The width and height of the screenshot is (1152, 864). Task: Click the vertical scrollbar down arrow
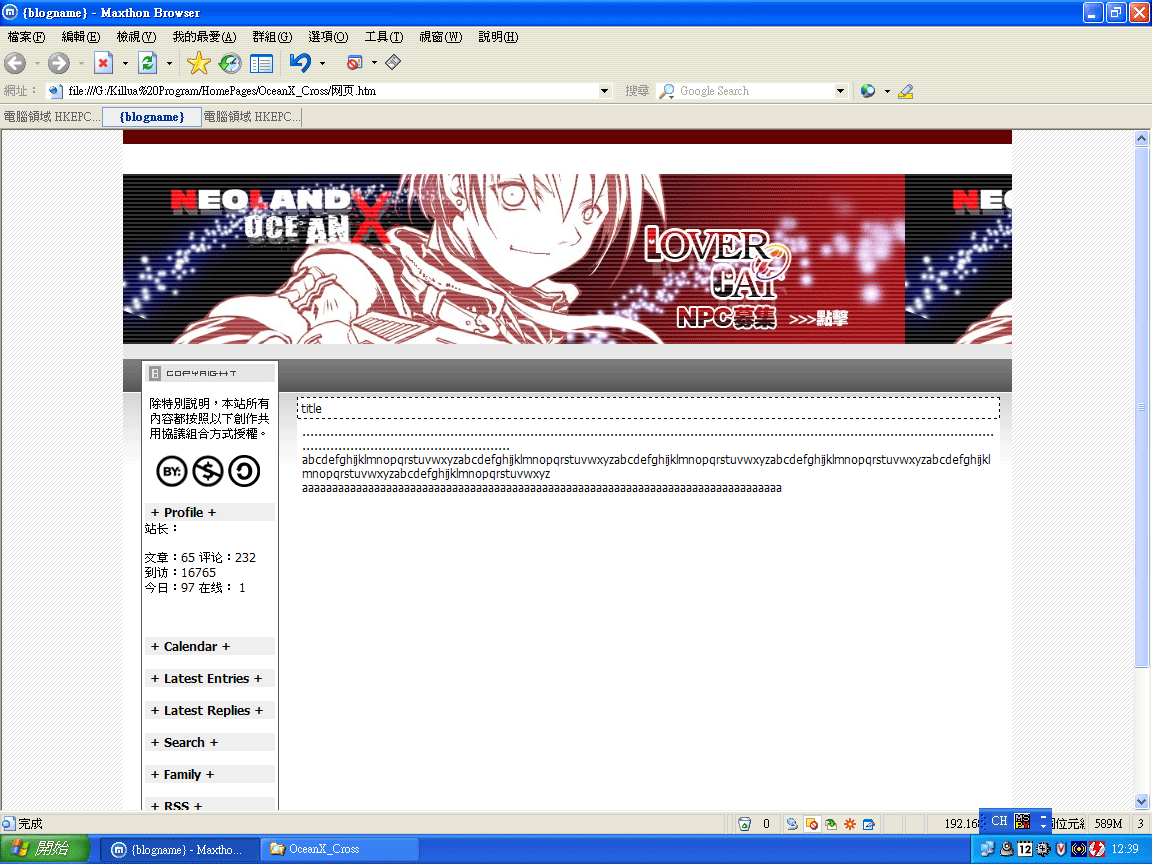tap(1141, 802)
